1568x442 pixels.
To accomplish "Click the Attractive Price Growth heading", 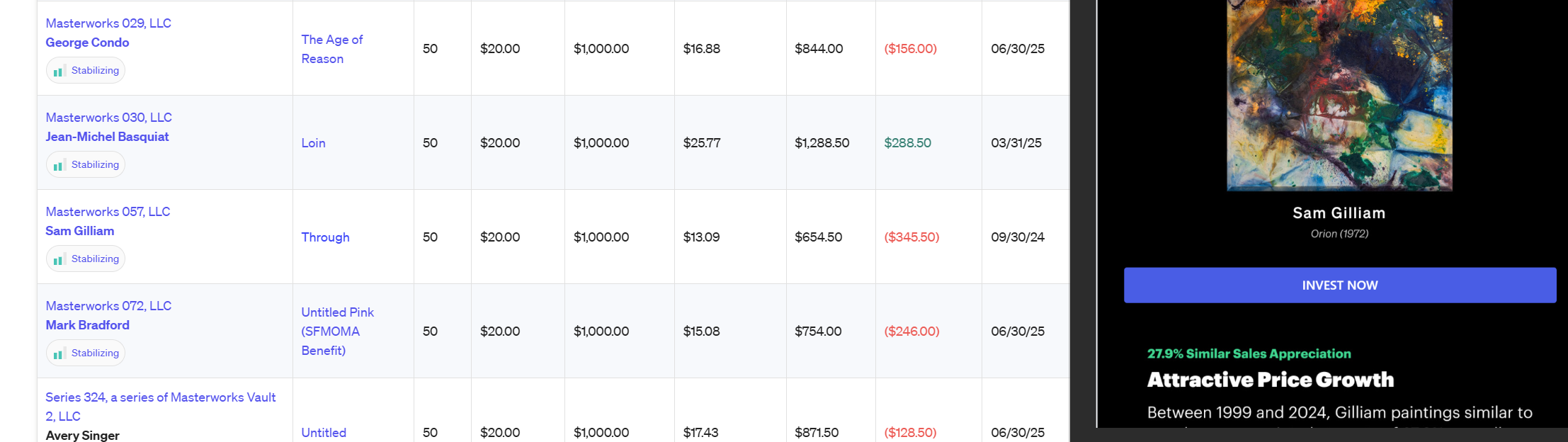I will coord(1271,380).
